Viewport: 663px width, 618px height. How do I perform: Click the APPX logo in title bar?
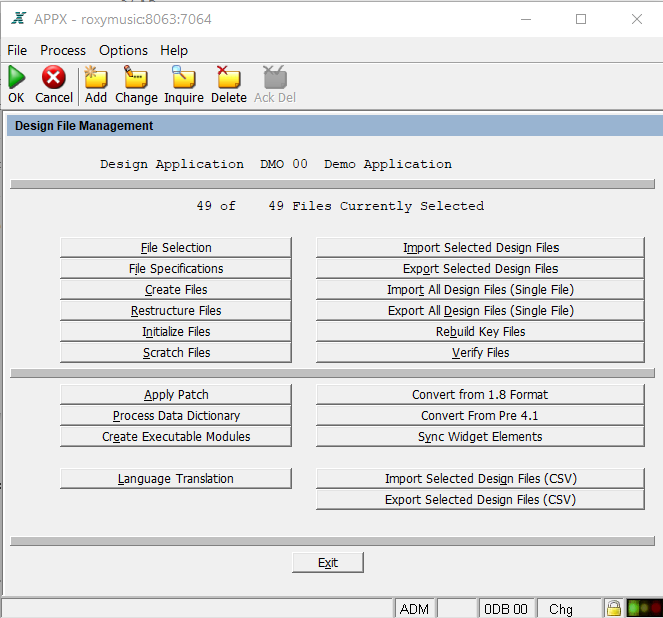click(x=19, y=19)
